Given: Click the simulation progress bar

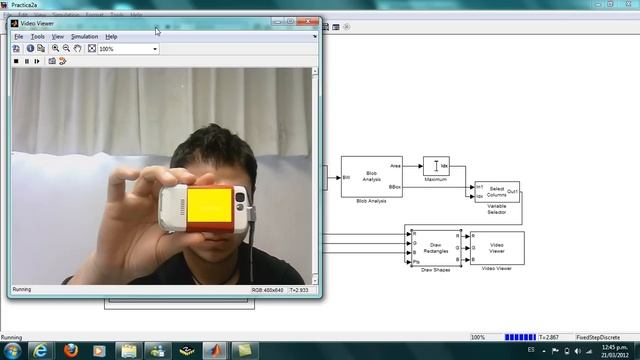Looking at the screenshot, I should coord(520,337).
